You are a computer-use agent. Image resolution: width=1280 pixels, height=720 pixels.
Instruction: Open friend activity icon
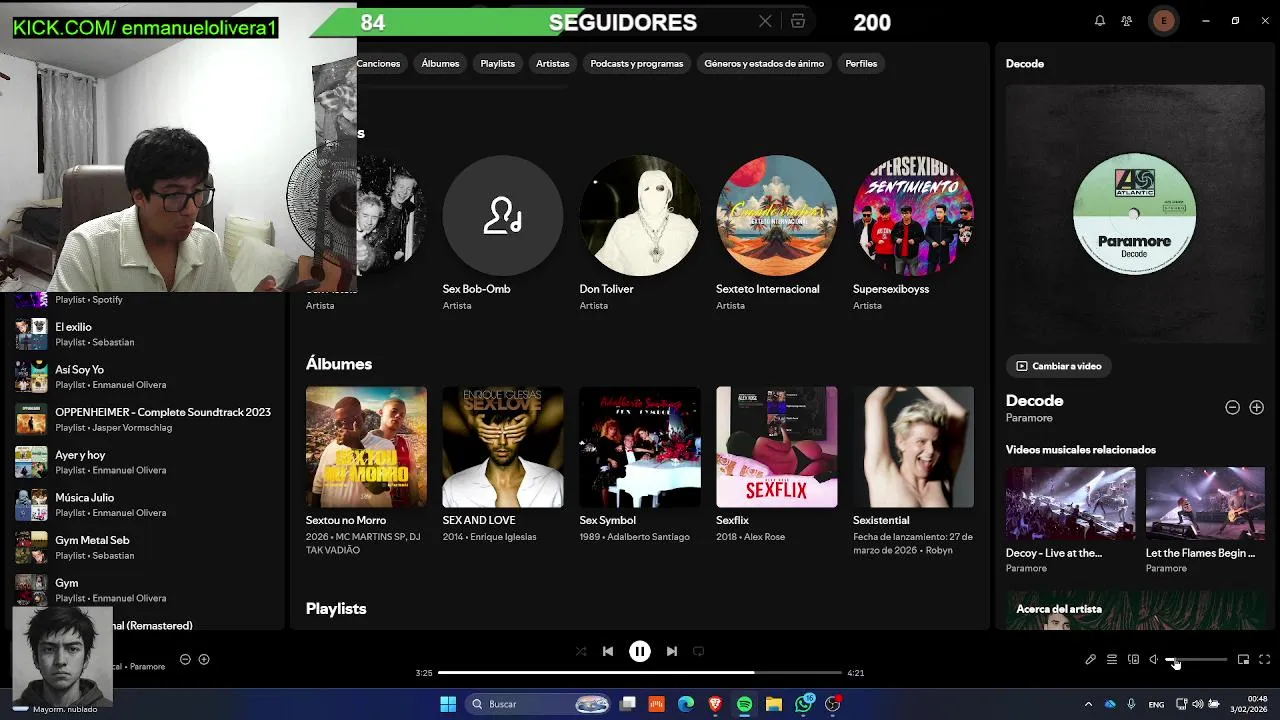(1127, 21)
